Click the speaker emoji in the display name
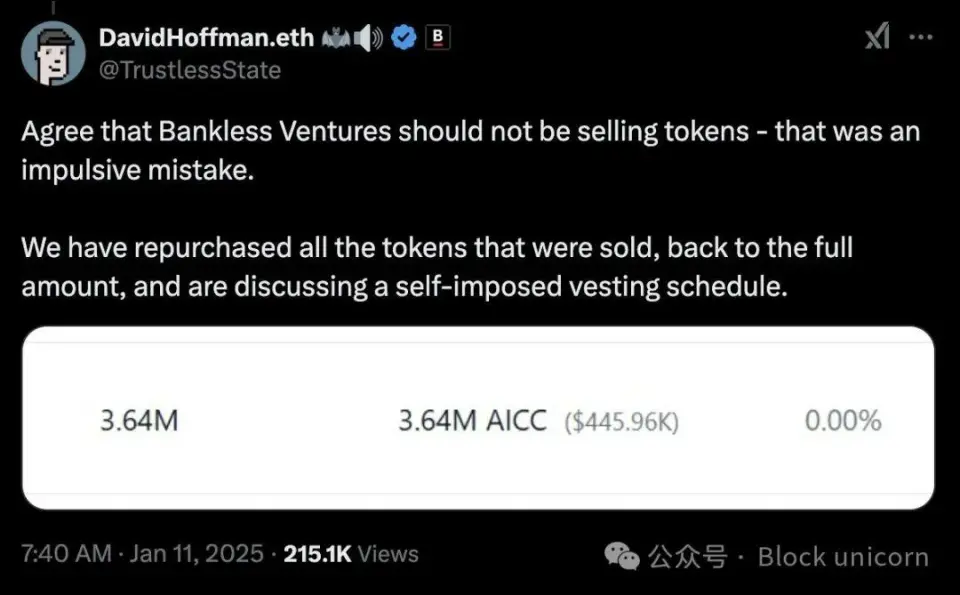This screenshot has height=595, width=960. 369,38
